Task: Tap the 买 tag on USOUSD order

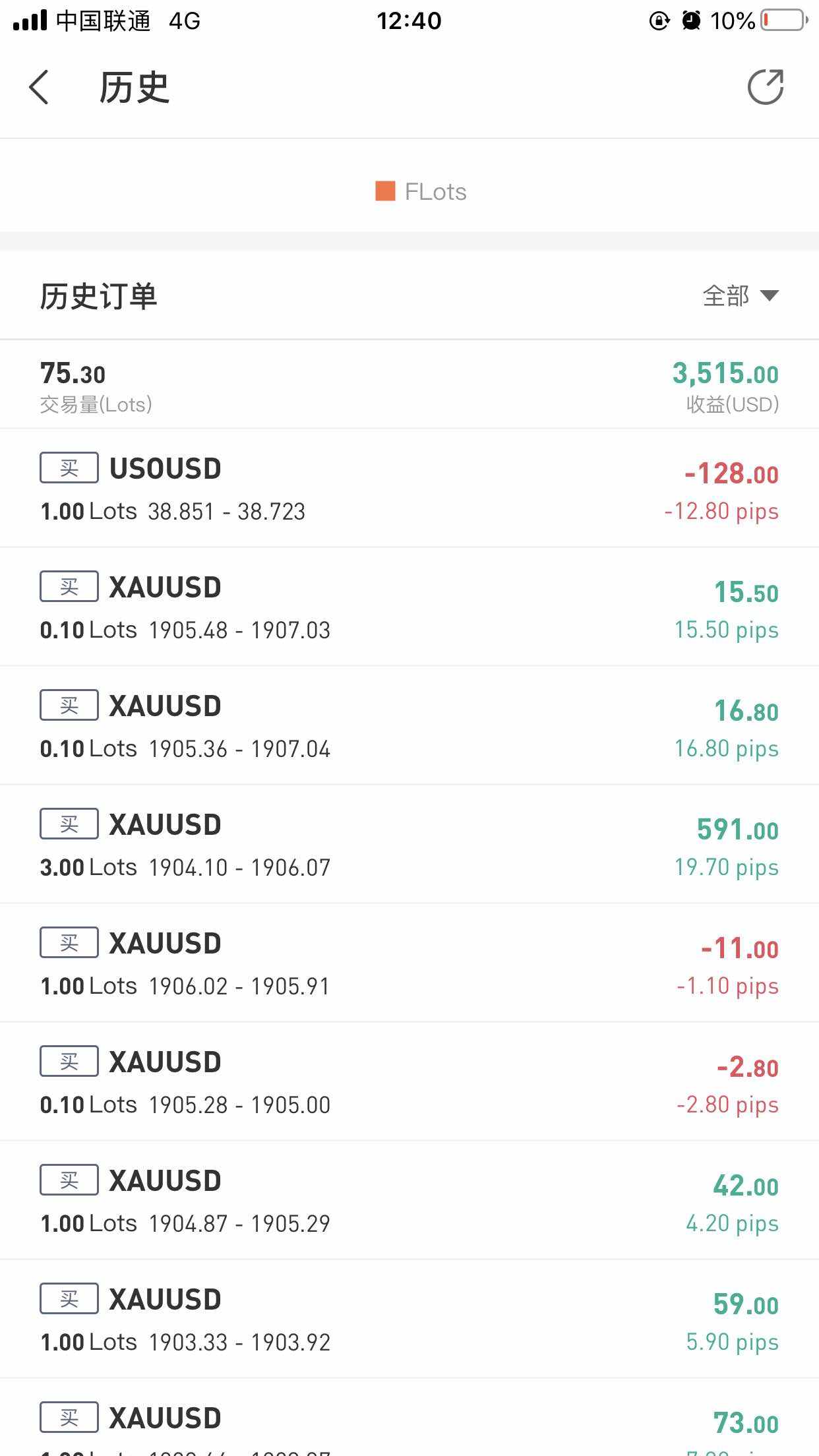Action: click(69, 468)
